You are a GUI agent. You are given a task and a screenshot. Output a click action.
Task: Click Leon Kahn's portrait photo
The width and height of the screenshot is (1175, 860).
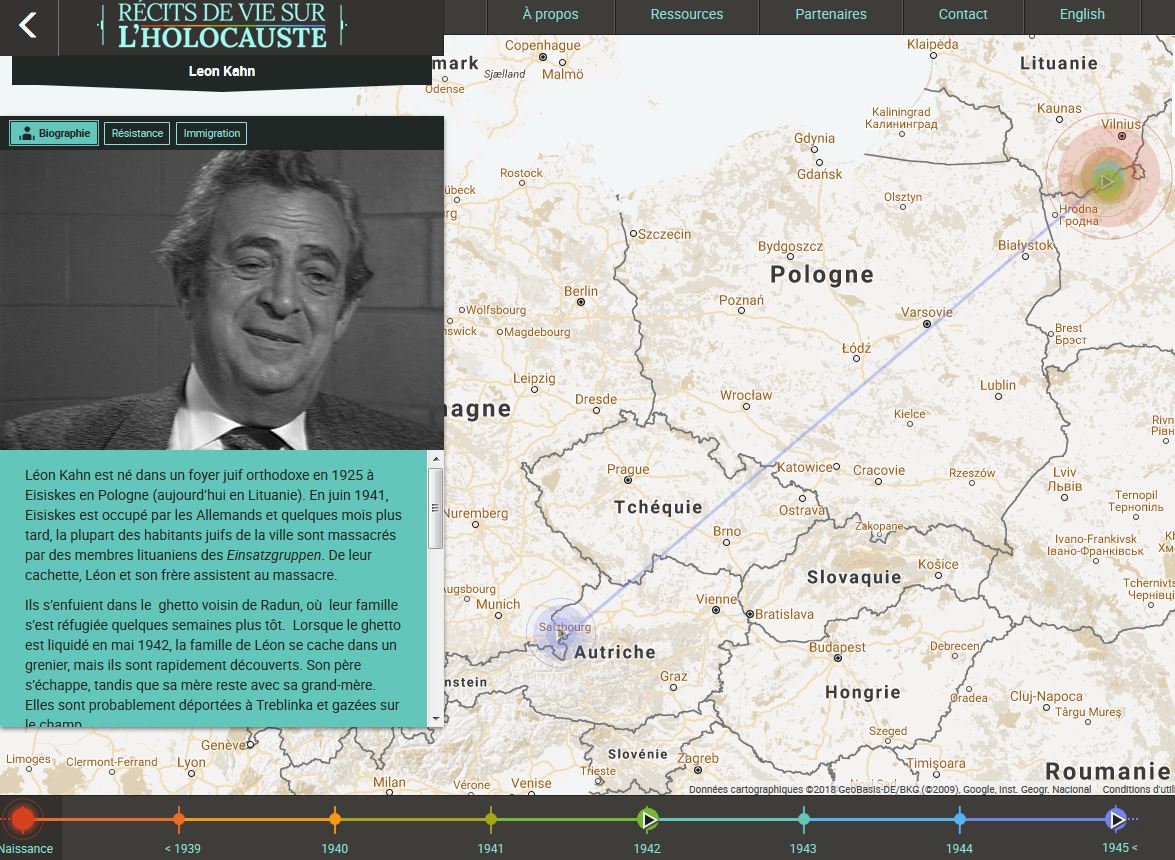222,300
